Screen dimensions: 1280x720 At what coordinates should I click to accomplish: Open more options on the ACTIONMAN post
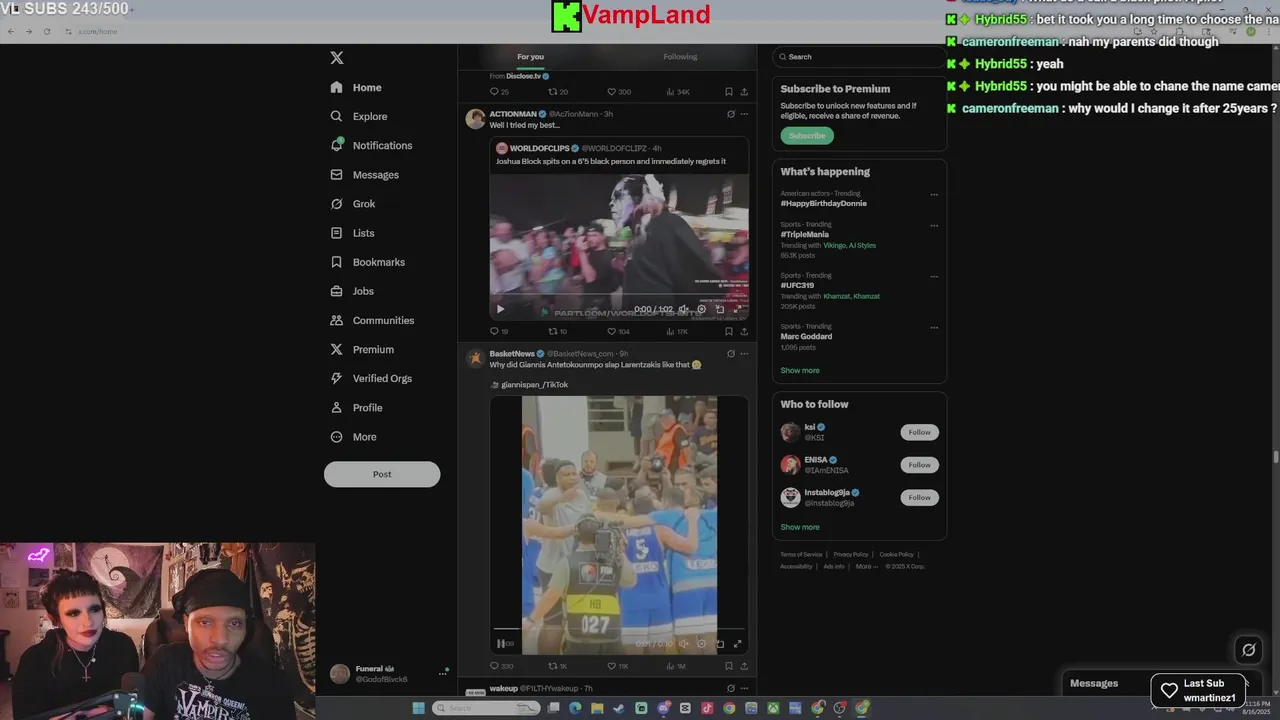[x=744, y=114]
